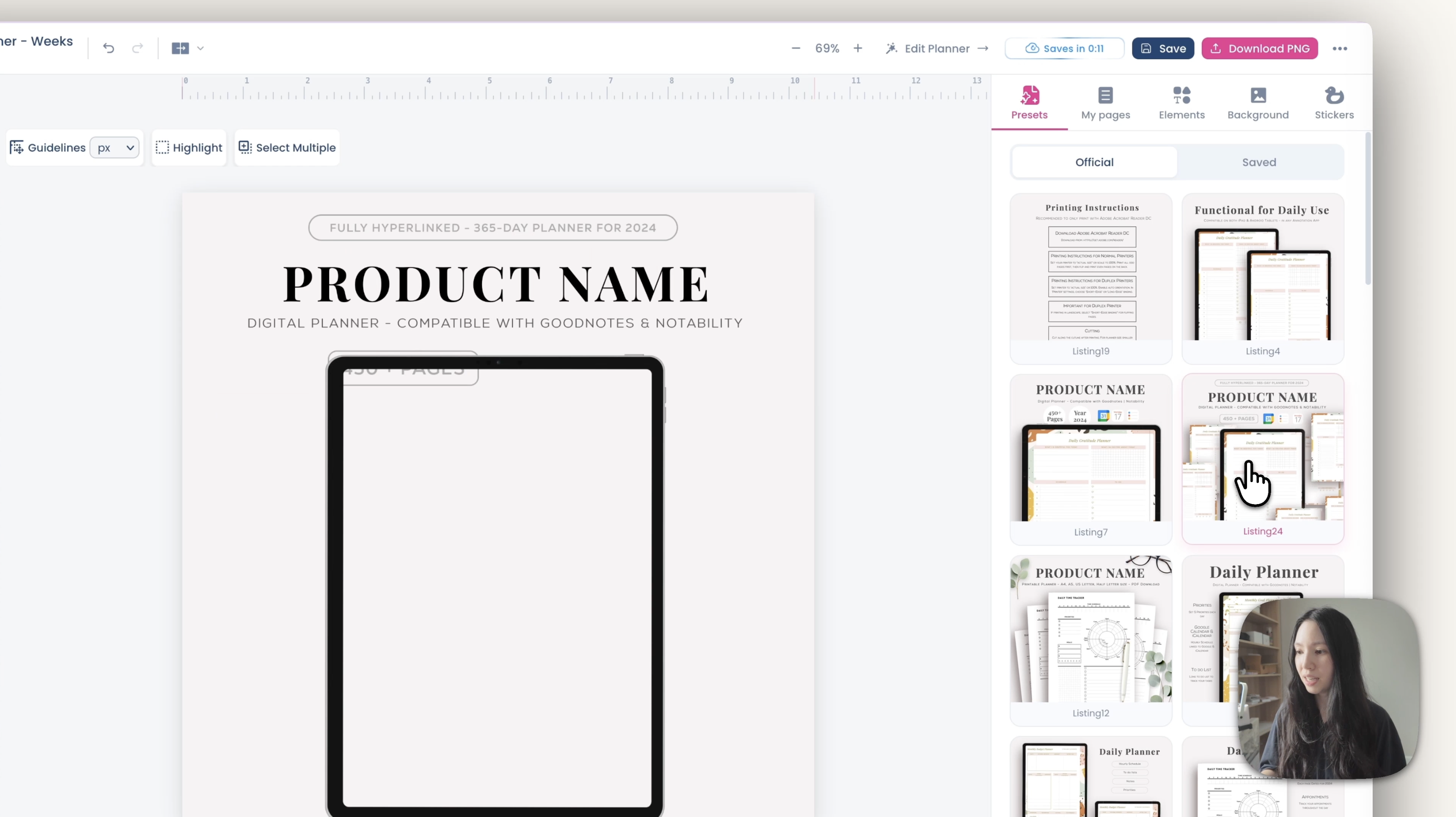The width and height of the screenshot is (1456, 817).
Task: Select the PRODUCT NAME heading on canvas
Action: click(496, 284)
